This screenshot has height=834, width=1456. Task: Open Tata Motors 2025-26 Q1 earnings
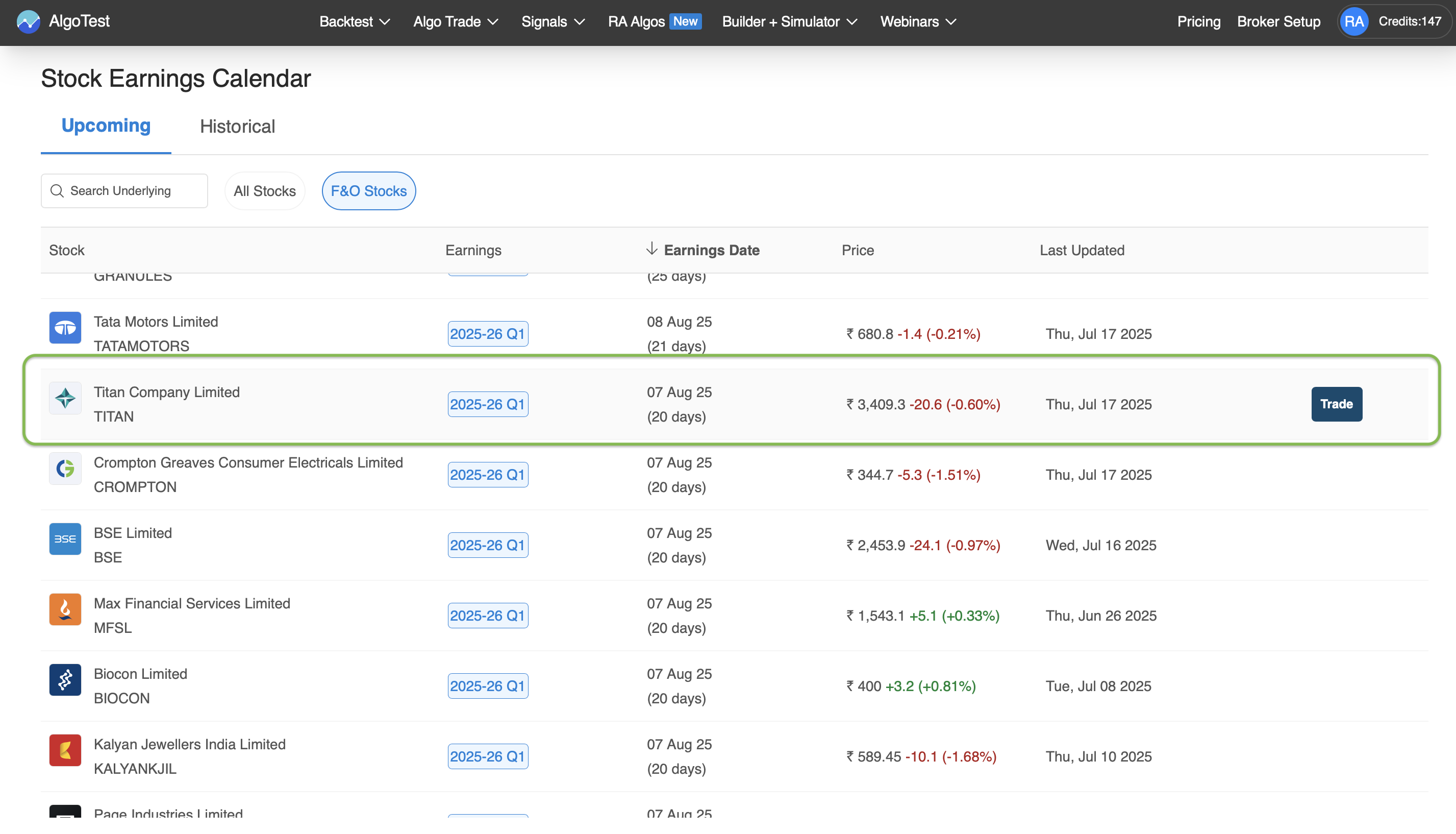(x=487, y=334)
